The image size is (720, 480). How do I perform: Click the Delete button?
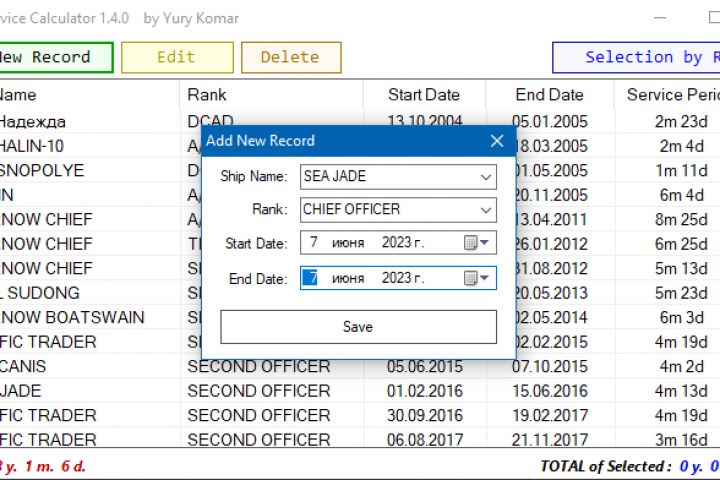(291, 57)
